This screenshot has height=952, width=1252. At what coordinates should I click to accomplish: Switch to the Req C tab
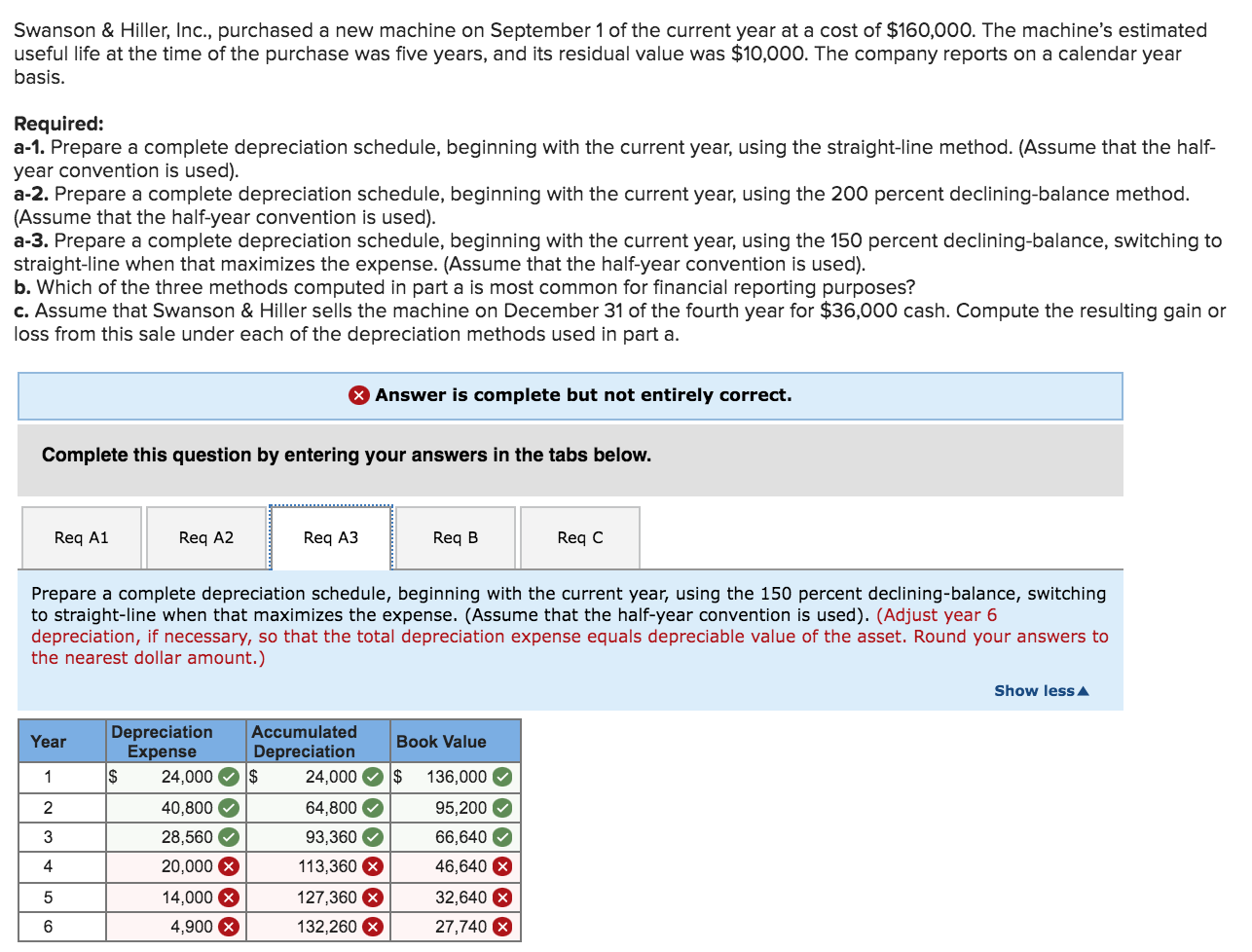(580, 537)
